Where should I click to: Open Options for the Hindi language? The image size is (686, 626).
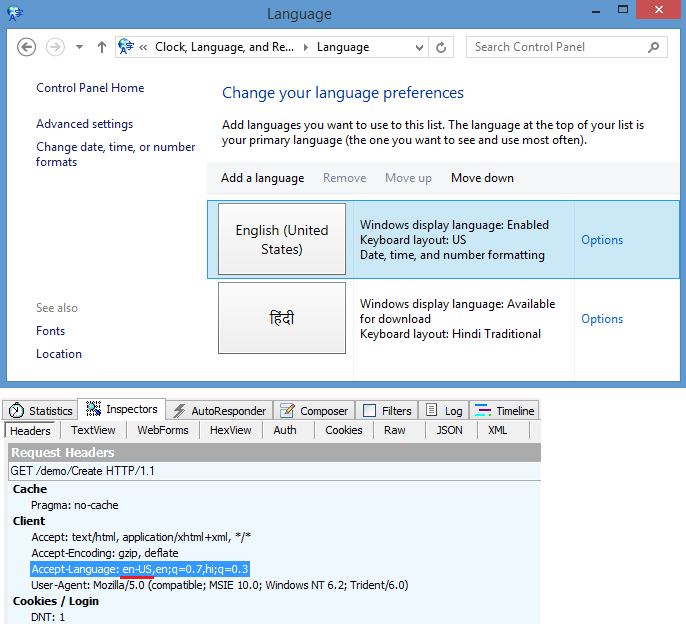(x=602, y=319)
